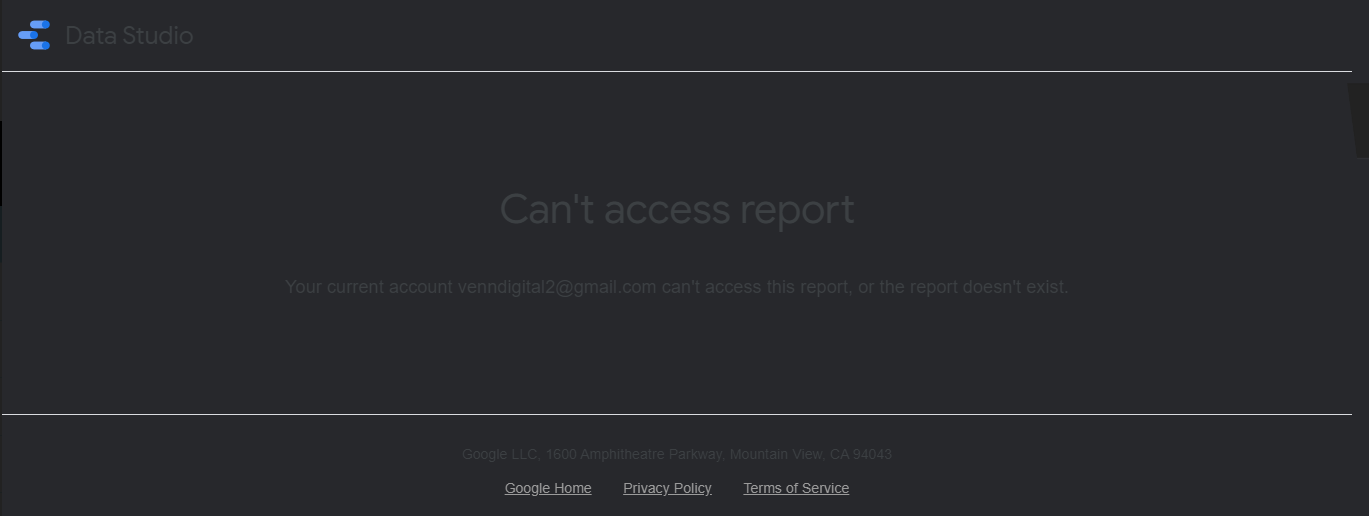
Task: Click the divider line above the footer
Action: coord(677,414)
